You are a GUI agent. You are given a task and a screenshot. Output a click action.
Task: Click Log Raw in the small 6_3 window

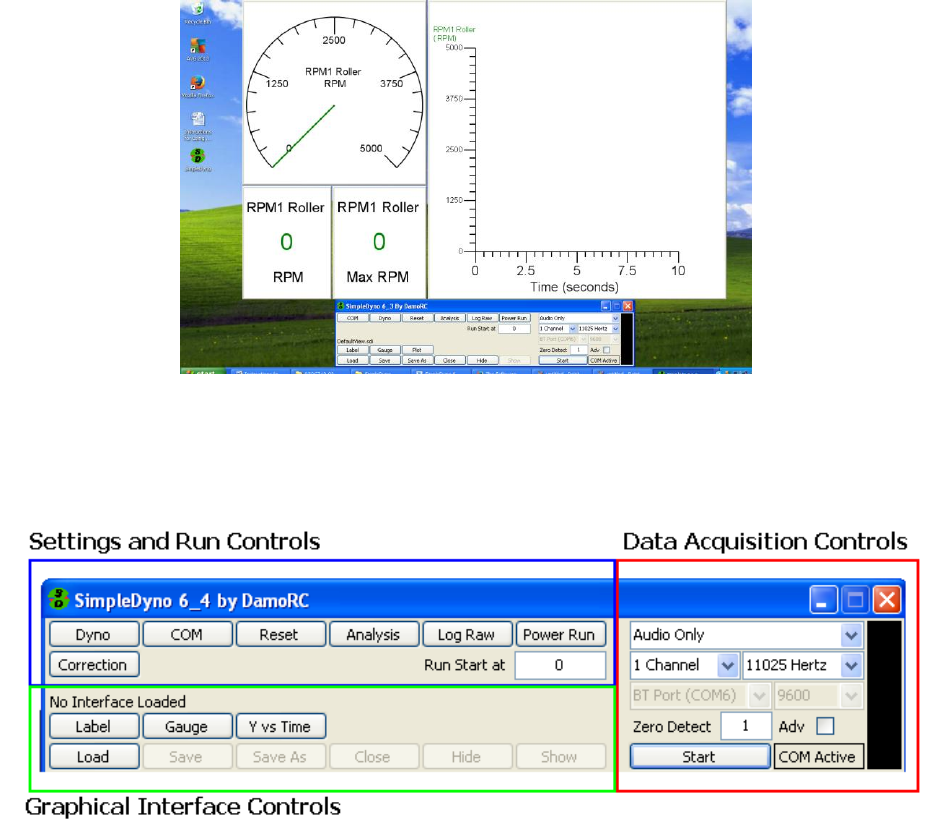[x=482, y=318]
